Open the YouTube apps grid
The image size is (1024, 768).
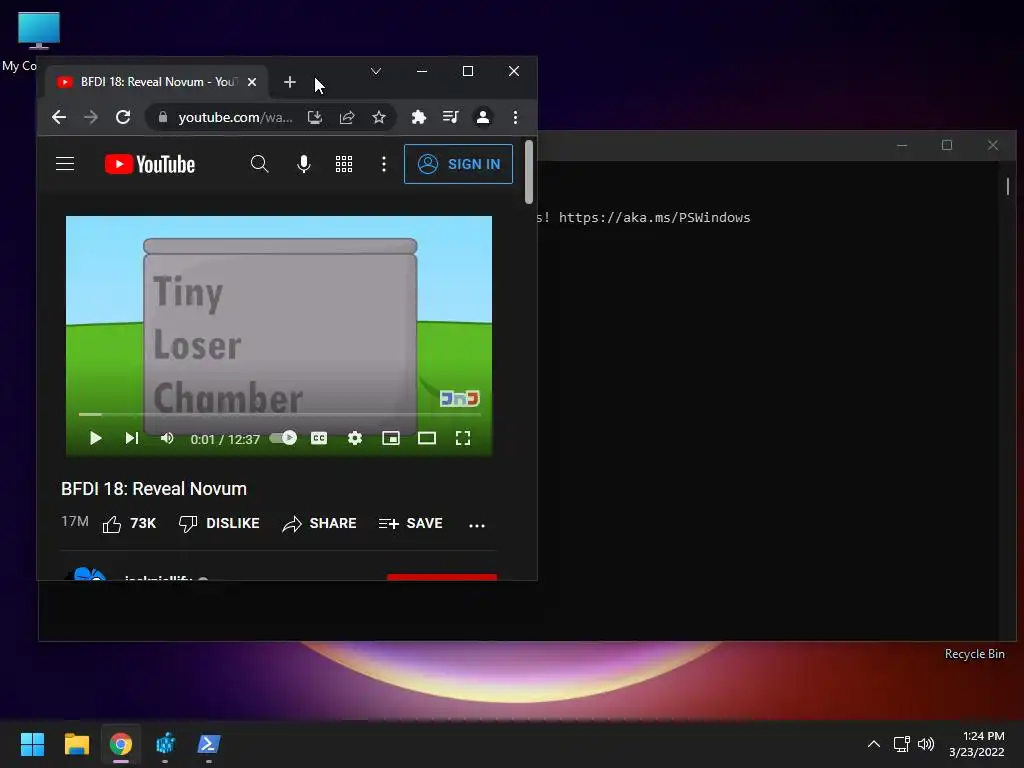coord(344,164)
